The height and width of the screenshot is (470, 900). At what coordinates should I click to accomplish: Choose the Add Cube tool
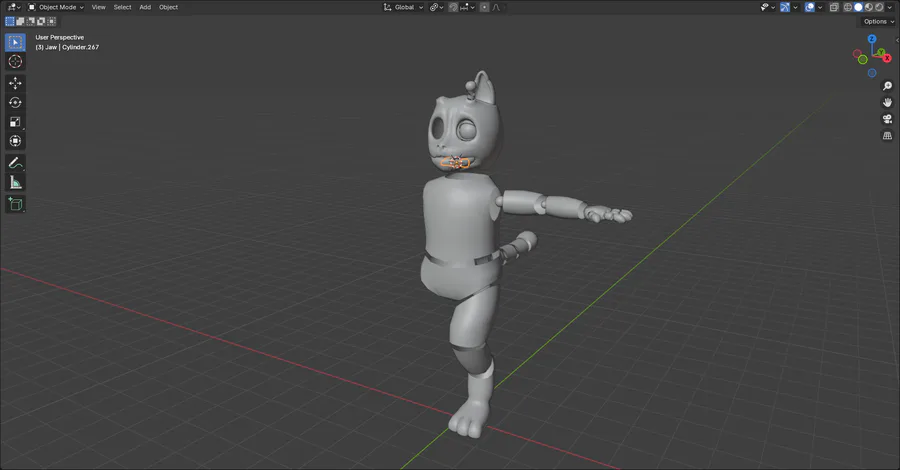pos(15,204)
